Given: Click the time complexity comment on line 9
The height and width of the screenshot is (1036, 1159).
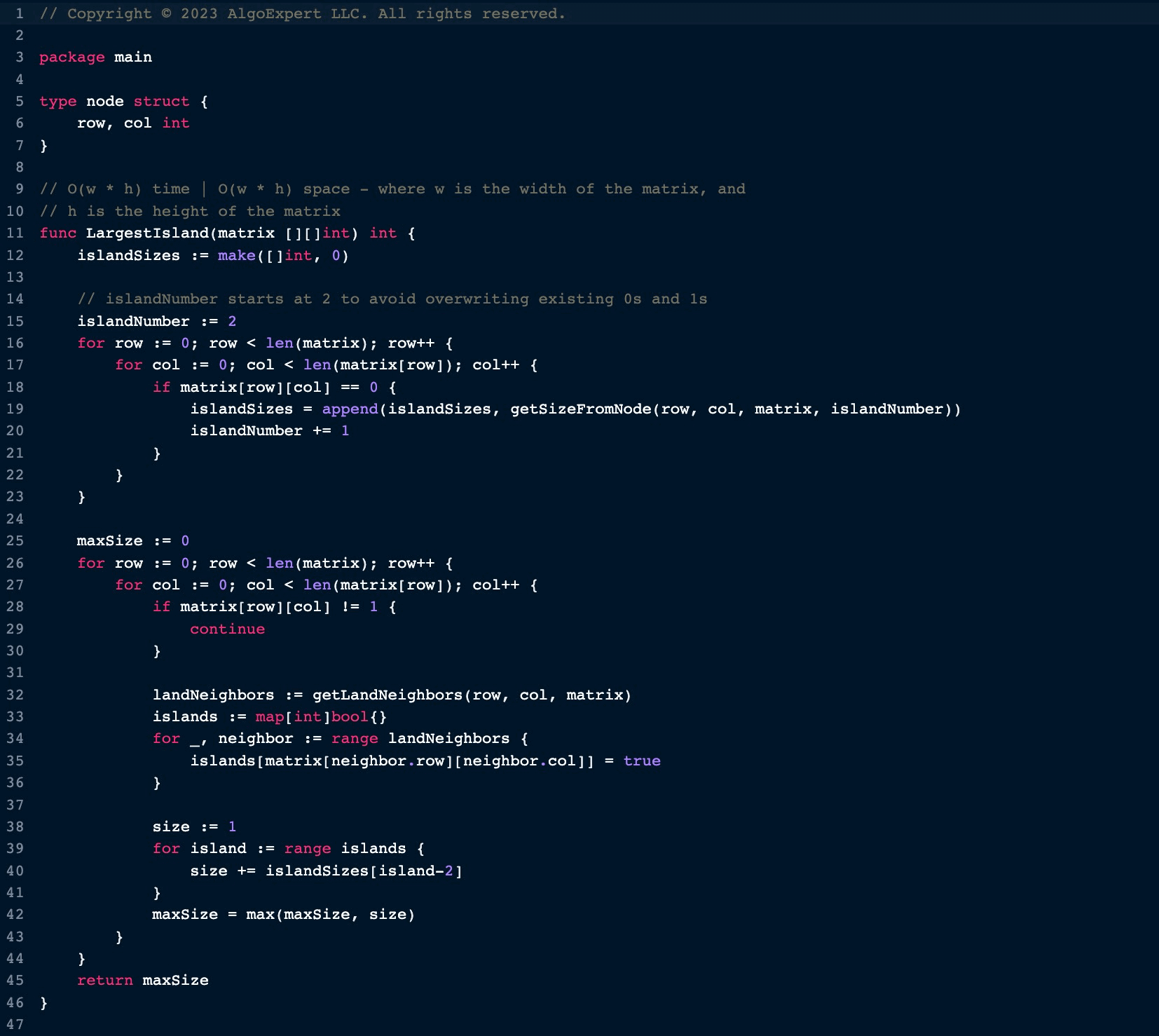Looking at the screenshot, I should (x=392, y=189).
